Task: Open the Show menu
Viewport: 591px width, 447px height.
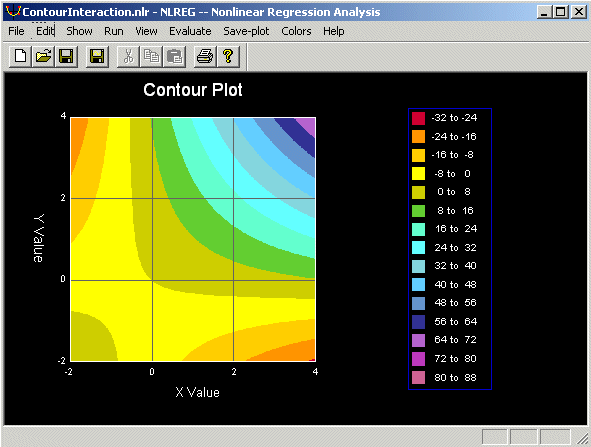Action: [x=79, y=31]
